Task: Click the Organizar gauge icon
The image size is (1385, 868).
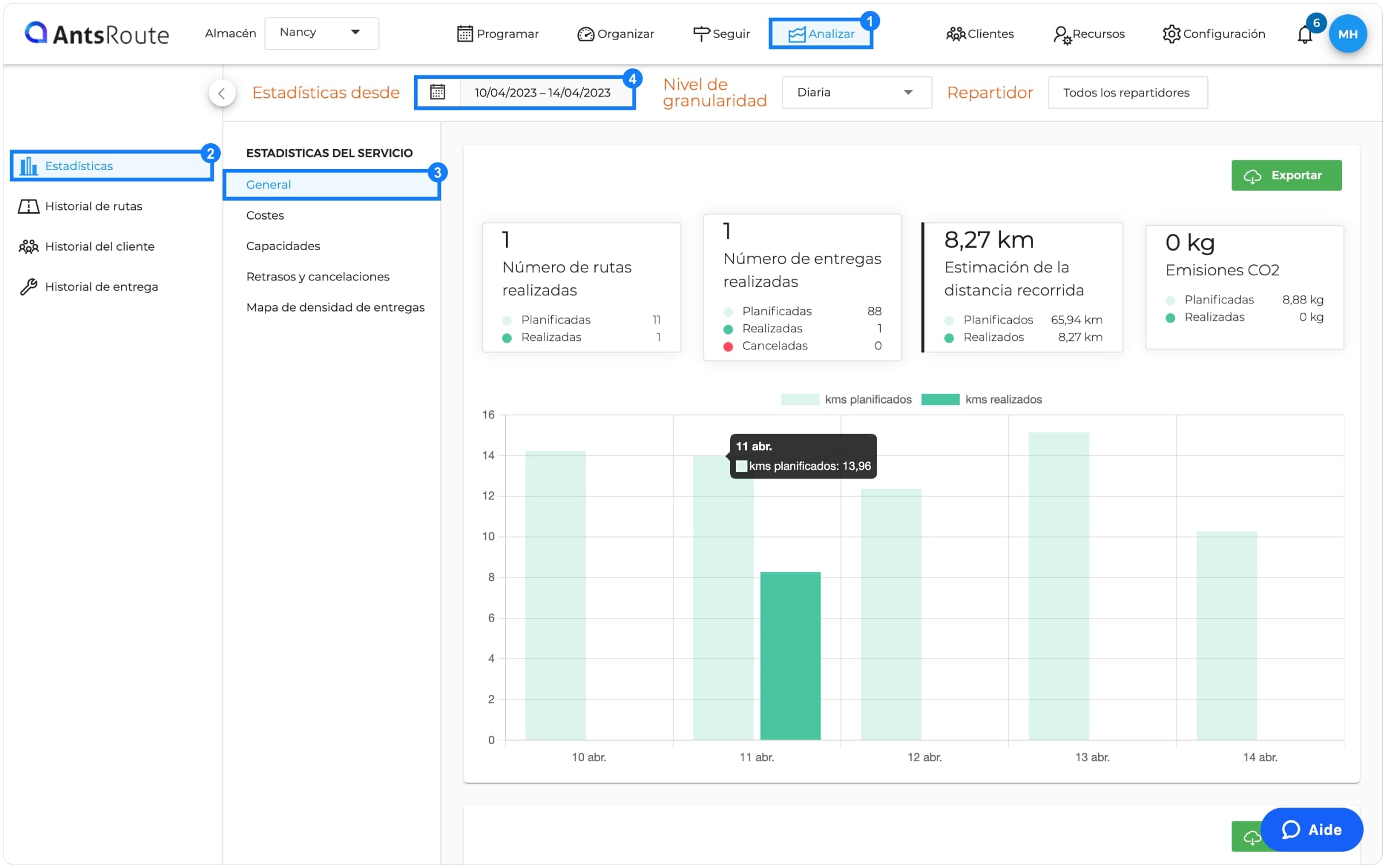Action: pyautogui.click(x=585, y=34)
